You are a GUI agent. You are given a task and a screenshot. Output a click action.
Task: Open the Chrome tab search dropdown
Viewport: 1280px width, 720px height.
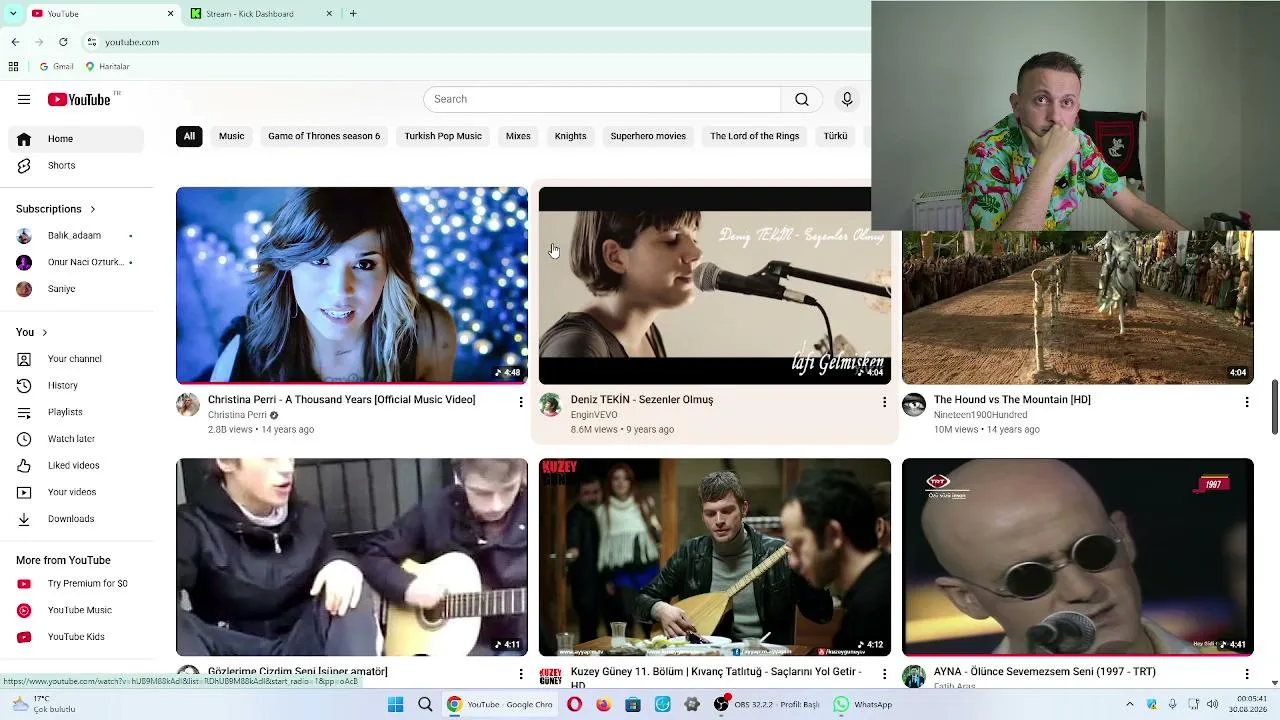(12, 14)
